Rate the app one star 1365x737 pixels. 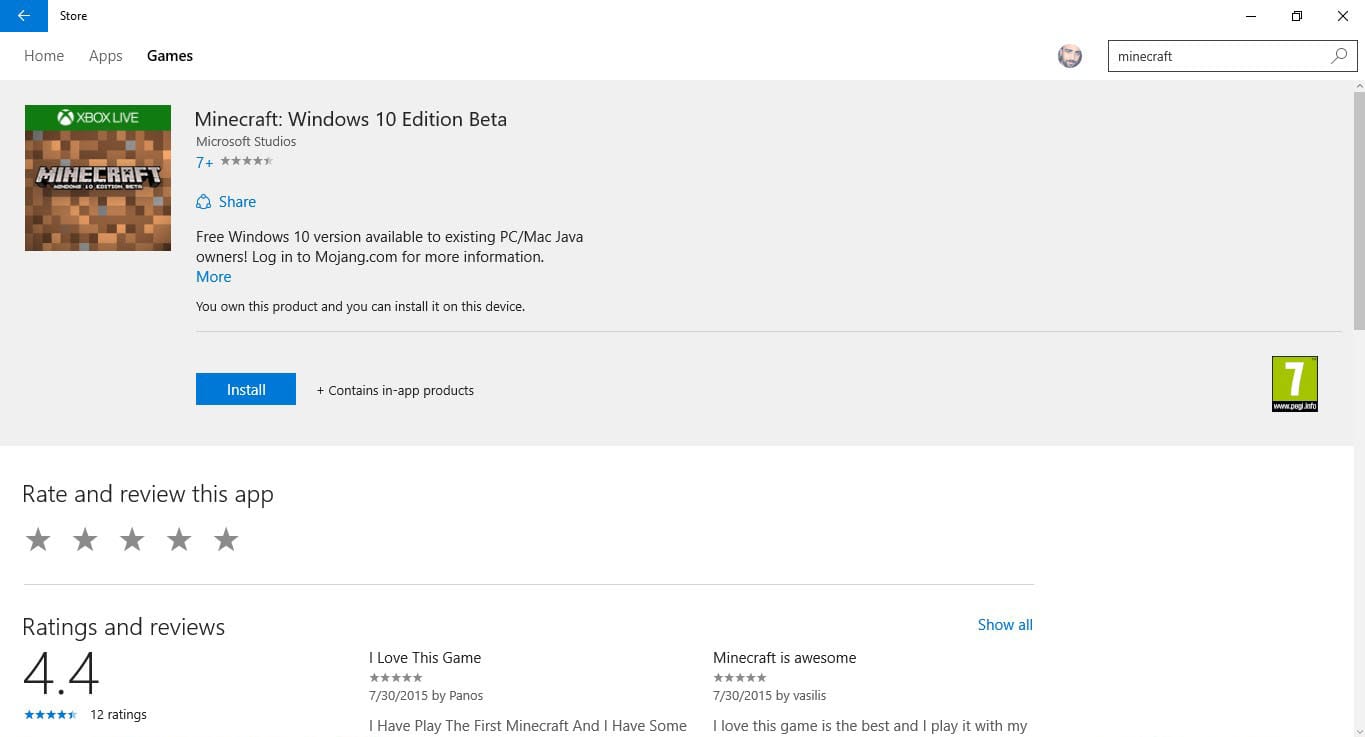(x=38, y=540)
